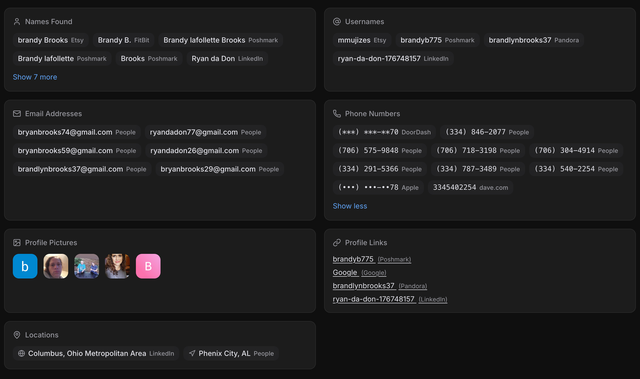Screen dimensions: 640x379
Task: Click phone number (334) 291-5366
Action: [x=380, y=169]
